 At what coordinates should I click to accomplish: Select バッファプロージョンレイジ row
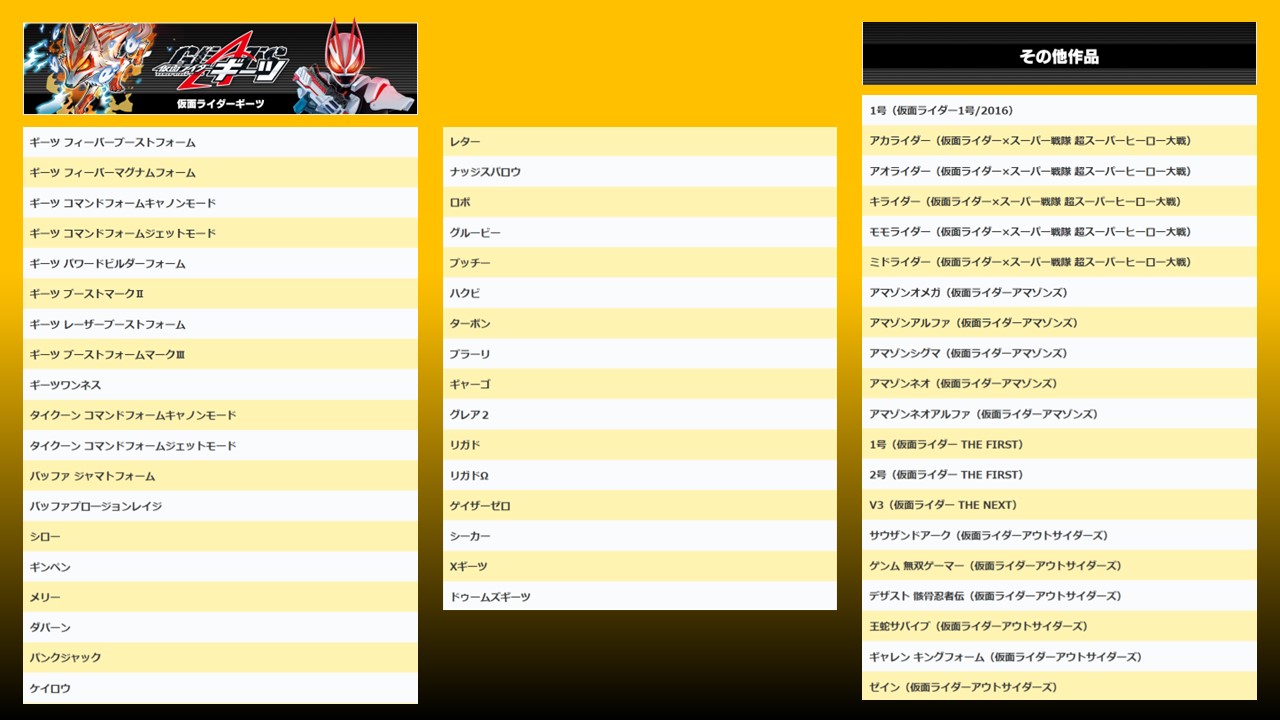tap(220, 506)
